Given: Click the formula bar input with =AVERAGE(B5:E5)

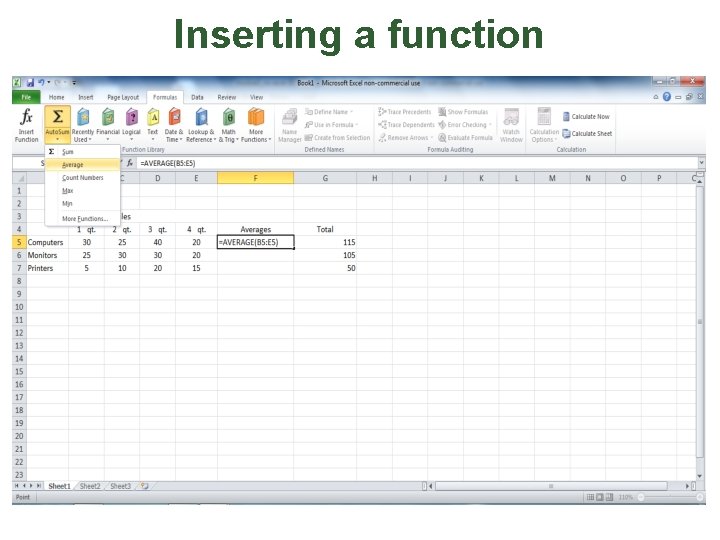Looking at the screenshot, I should [417, 163].
